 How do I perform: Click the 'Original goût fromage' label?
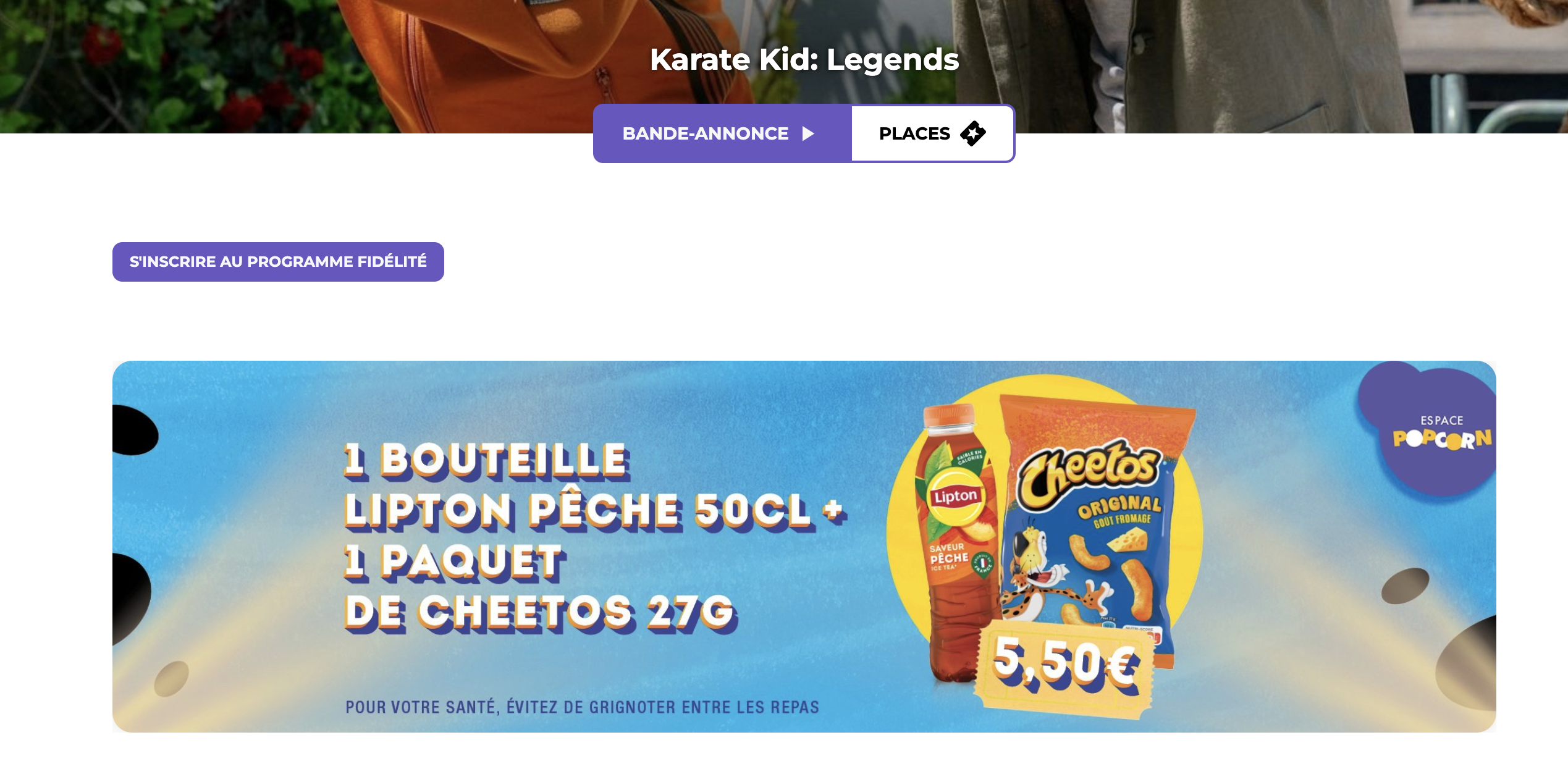(1119, 510)
